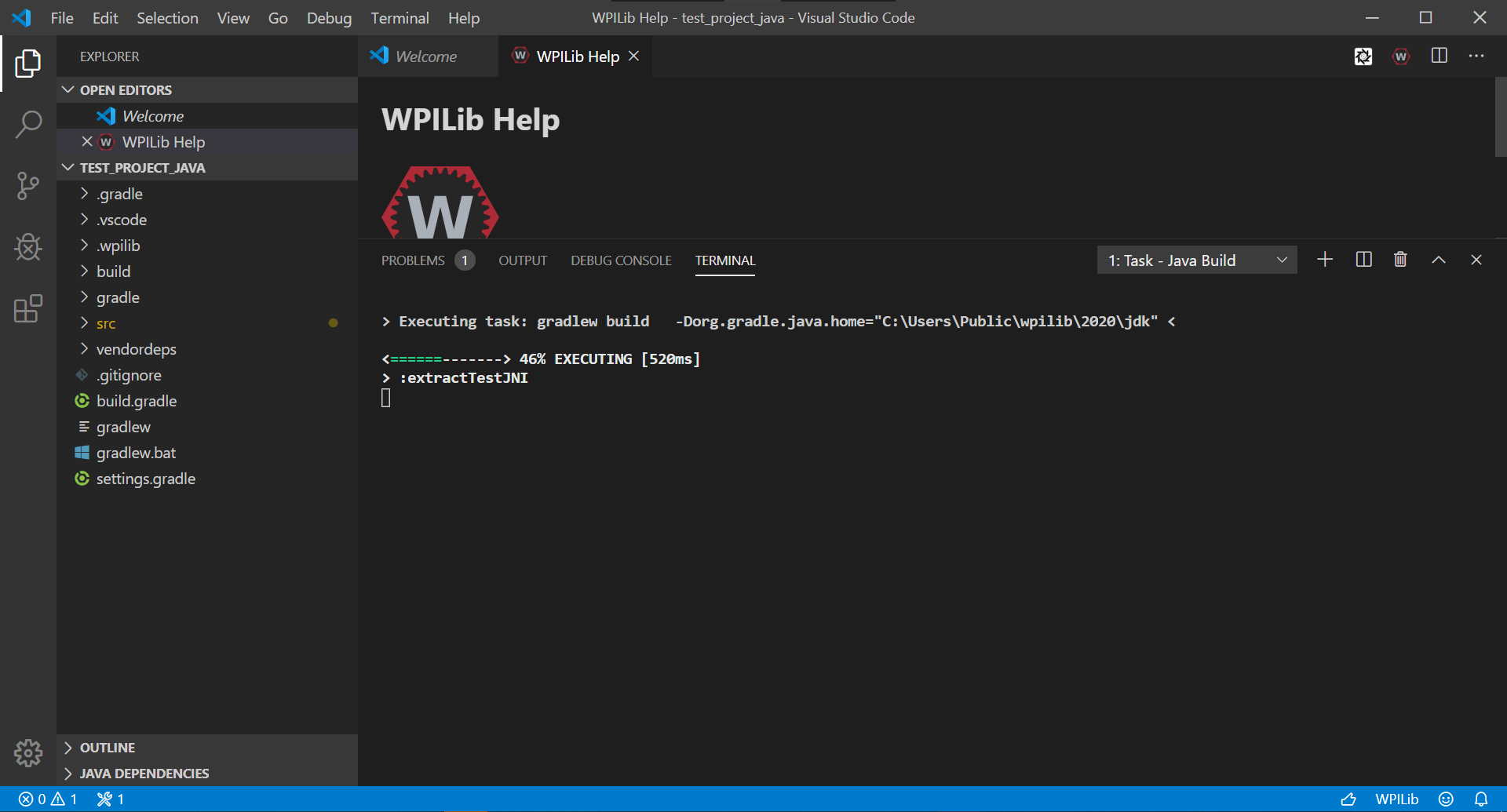Viewport: 1507px width, 812px height.
Task: Select Welcome in Open Editors list
Action: pos(207,116)
